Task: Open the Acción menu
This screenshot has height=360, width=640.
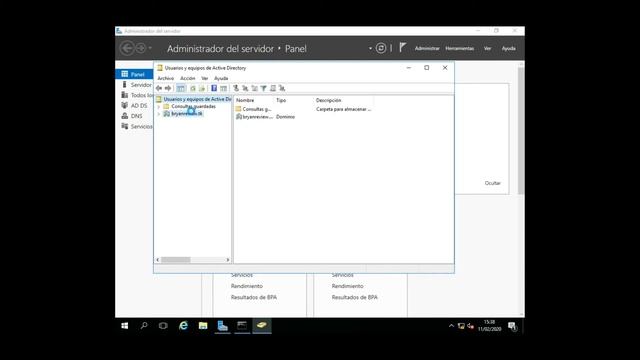Action: pos(188,78)
